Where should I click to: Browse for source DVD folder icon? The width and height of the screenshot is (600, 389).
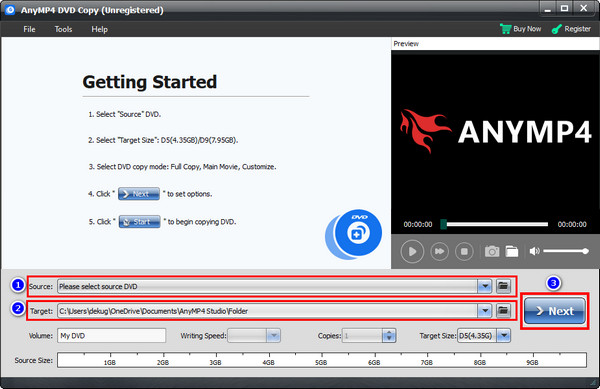click(503, 286)
